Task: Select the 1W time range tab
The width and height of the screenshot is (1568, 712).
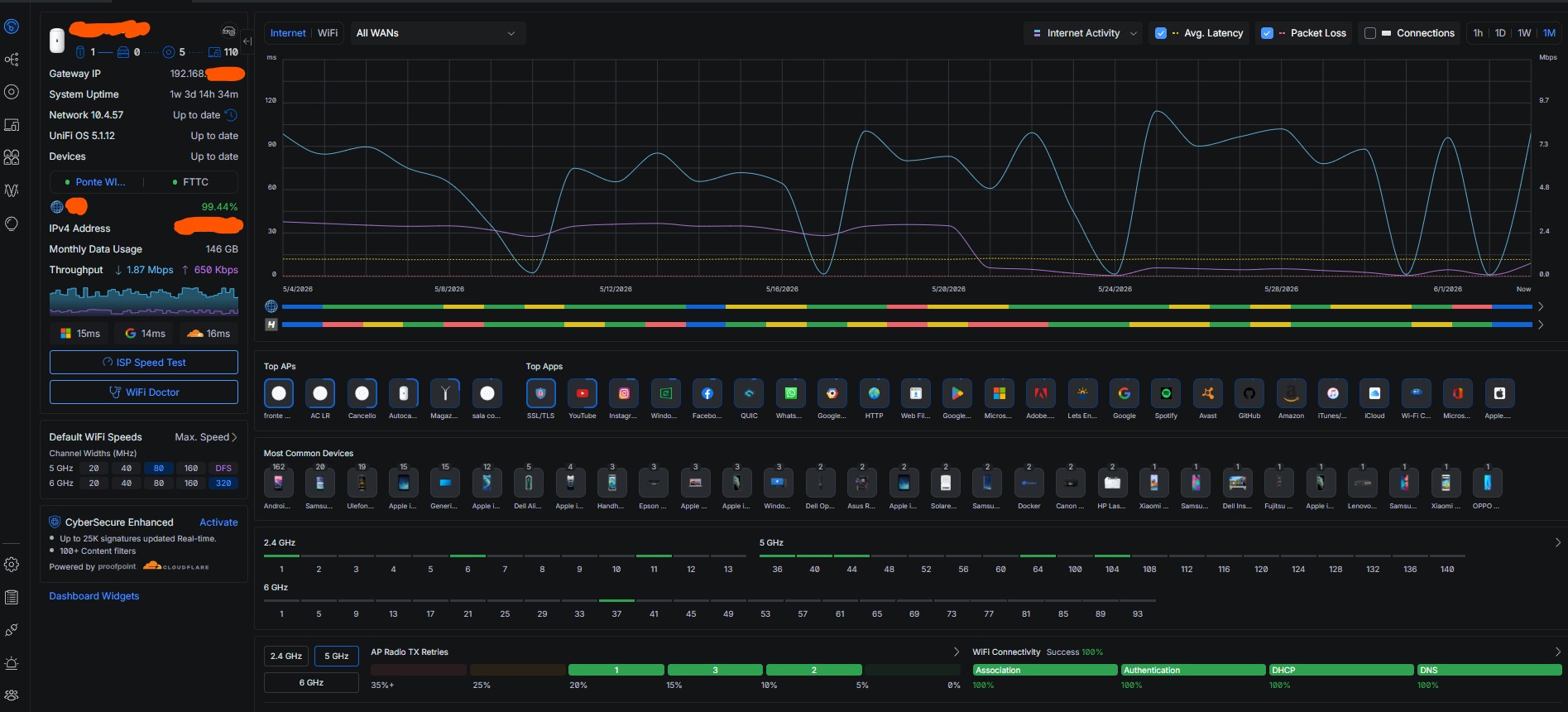Action: point(1524,33)
